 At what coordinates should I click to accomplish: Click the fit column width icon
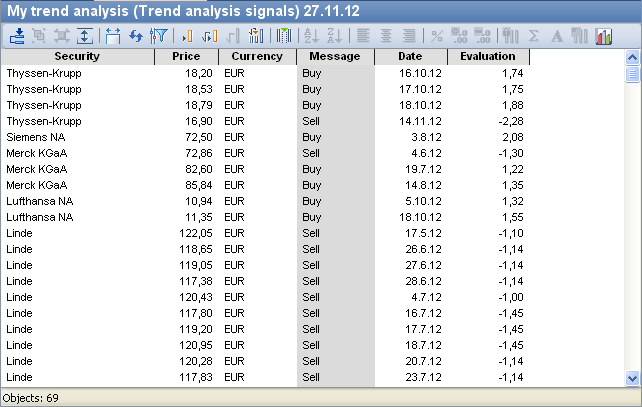(112, 36)
